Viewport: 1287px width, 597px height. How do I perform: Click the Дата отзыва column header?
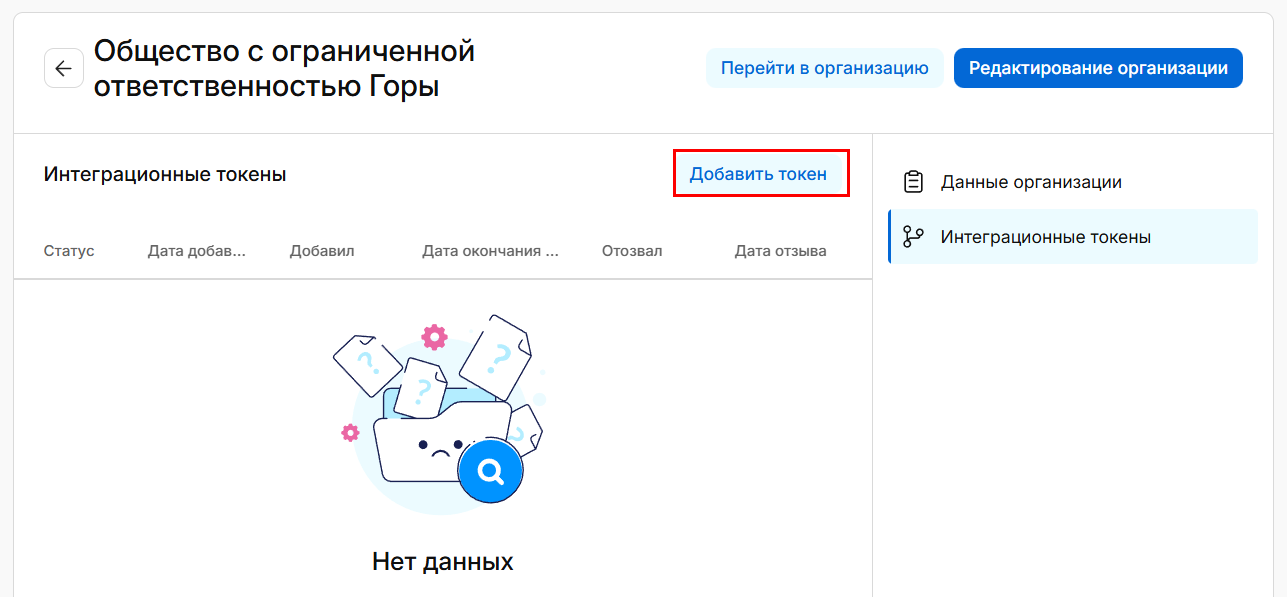click(x=780, y=251)
